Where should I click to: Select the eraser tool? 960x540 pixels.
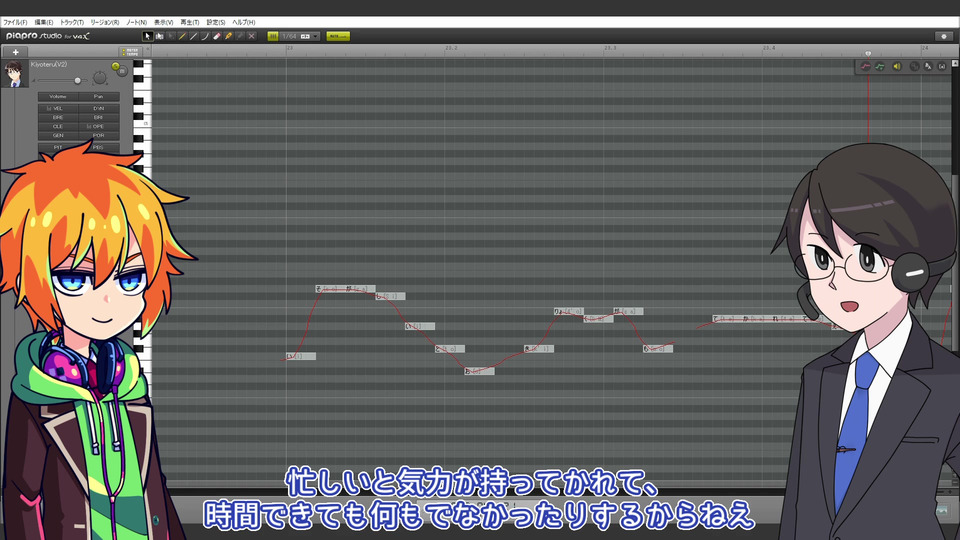coord(217,36)
